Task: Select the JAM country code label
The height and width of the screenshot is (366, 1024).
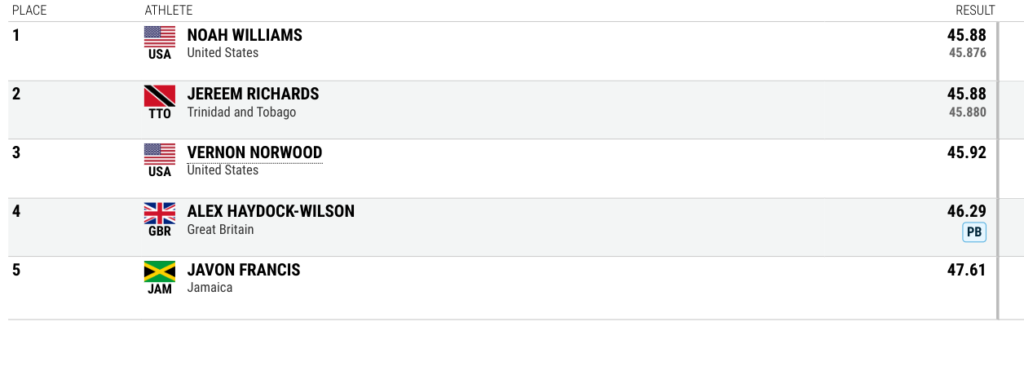Action: pos(160,290)
